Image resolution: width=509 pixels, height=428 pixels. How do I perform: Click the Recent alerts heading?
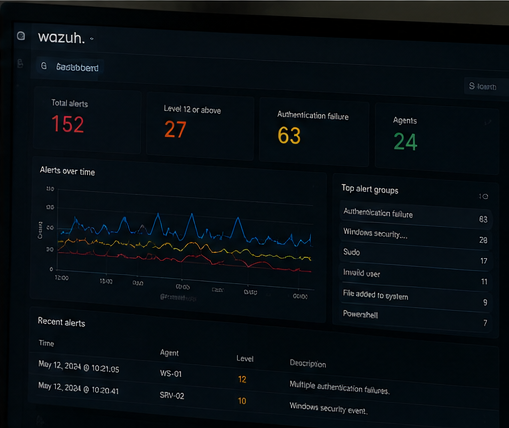click(61, 322)
